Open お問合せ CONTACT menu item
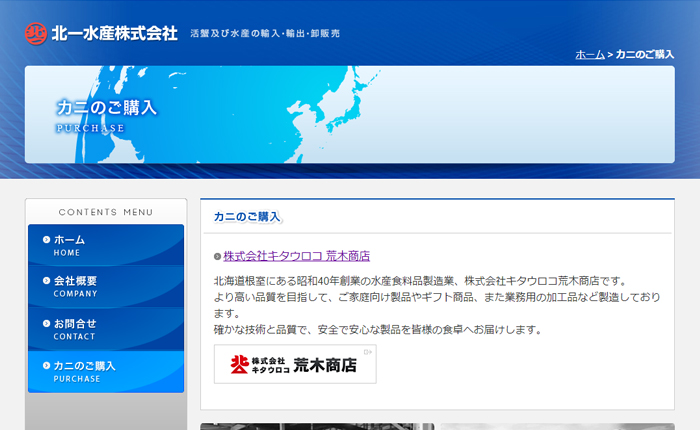This screenshot has height=430, width=700. [x=106, y=329]
